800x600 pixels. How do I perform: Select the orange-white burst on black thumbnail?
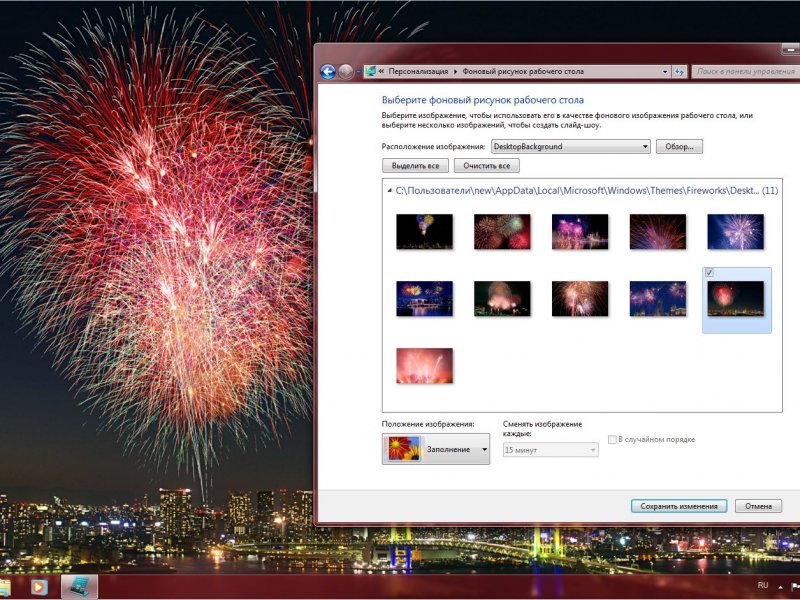(x=580, y=298)
